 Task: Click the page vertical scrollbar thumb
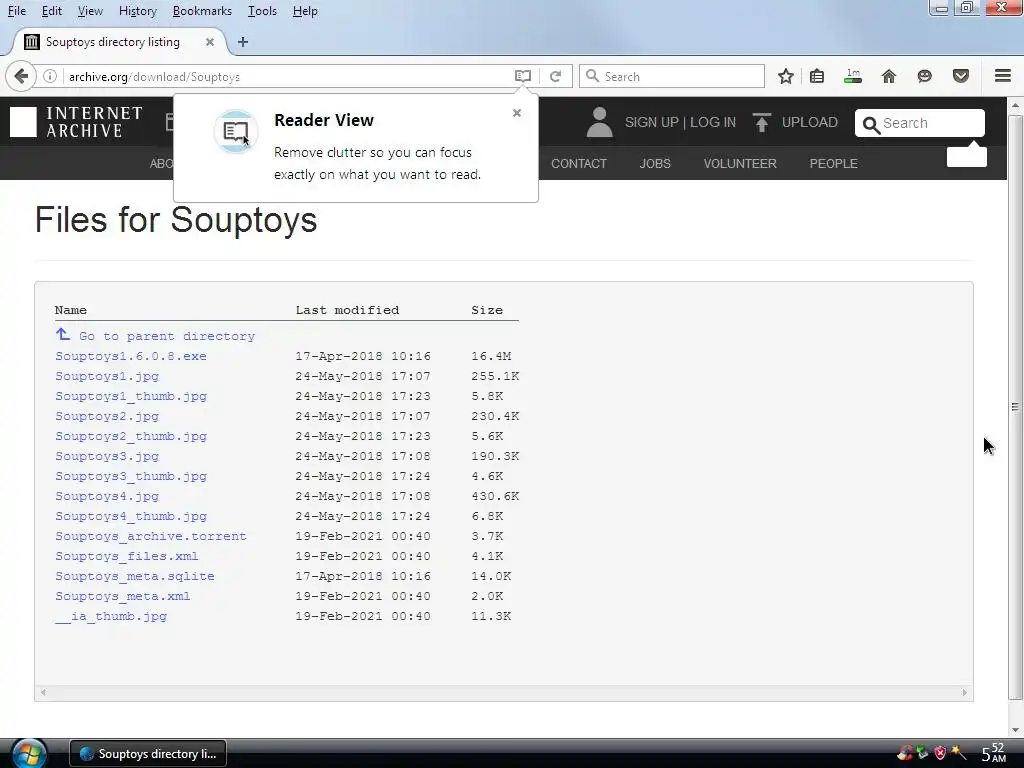pyautogui.click(x=1015, y=407)
